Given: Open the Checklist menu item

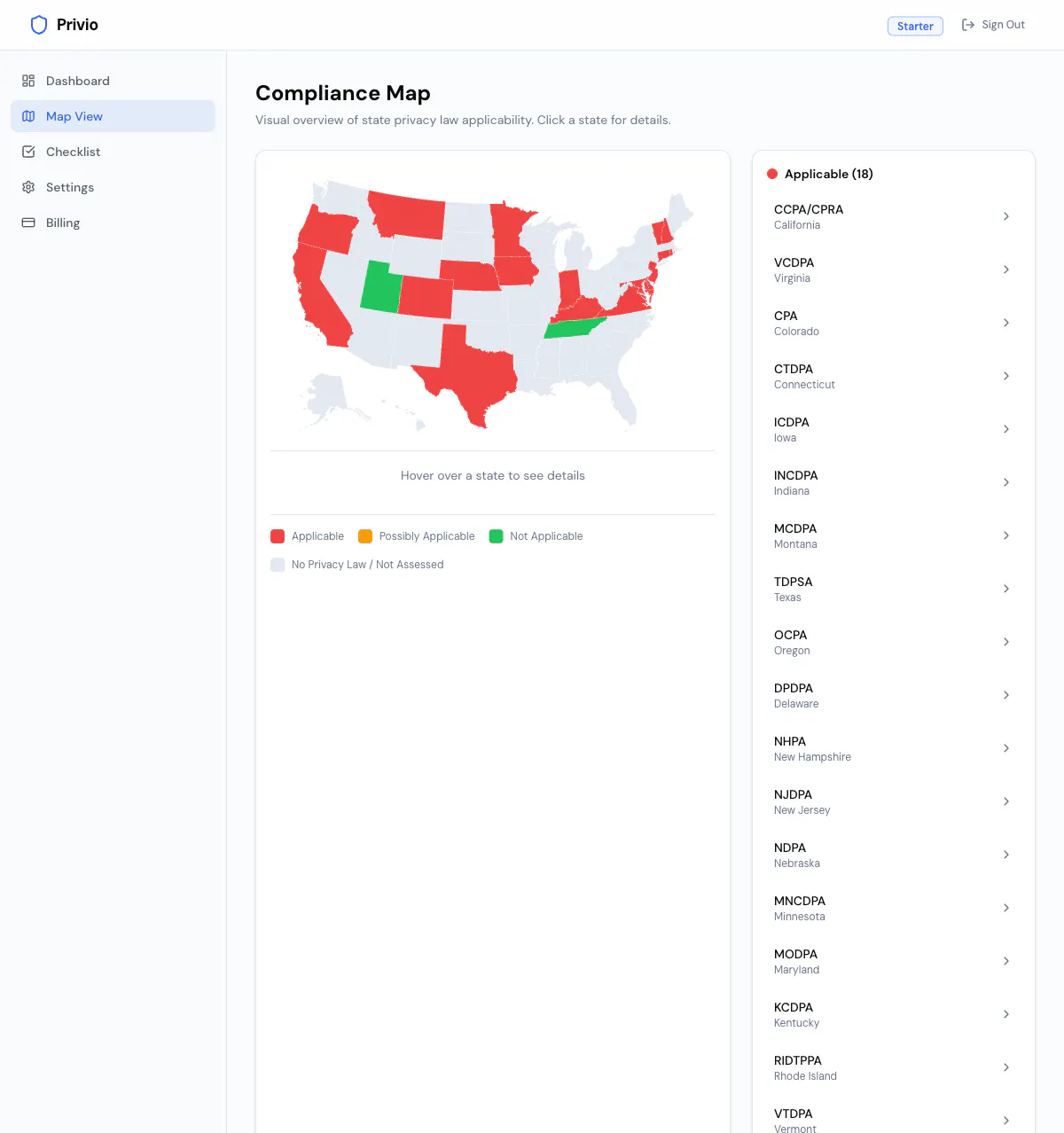Looking at the screenshot, I should click(x=113, y=152).
